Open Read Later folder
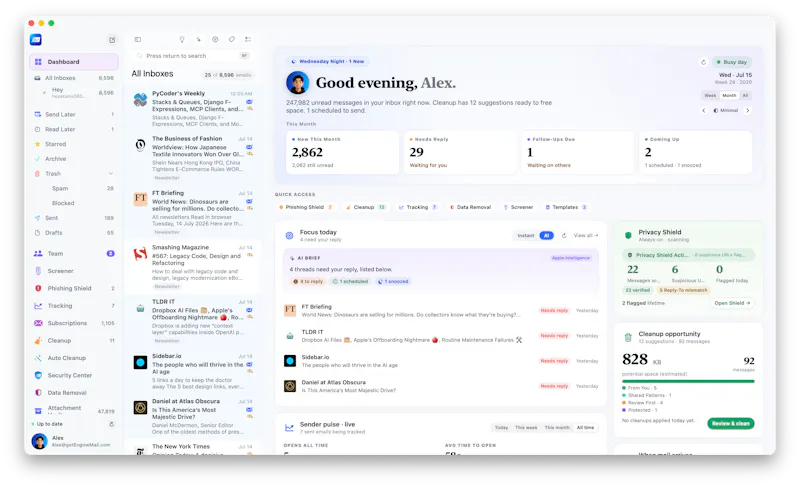Screen dimensions: 800x487 point(74,129)
